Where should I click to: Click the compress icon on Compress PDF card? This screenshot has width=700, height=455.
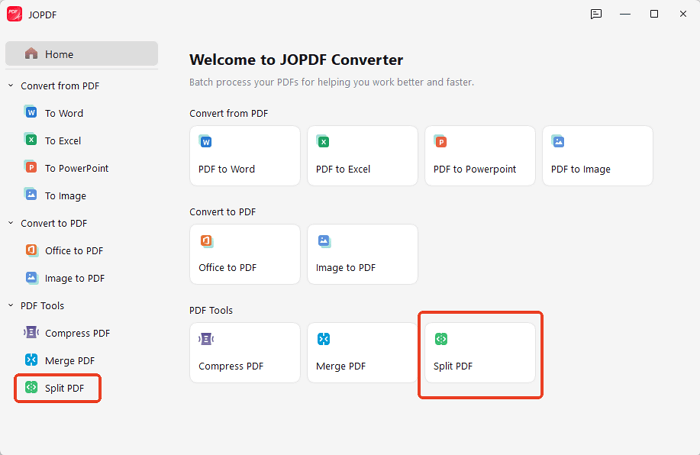[x=206, y=339]
